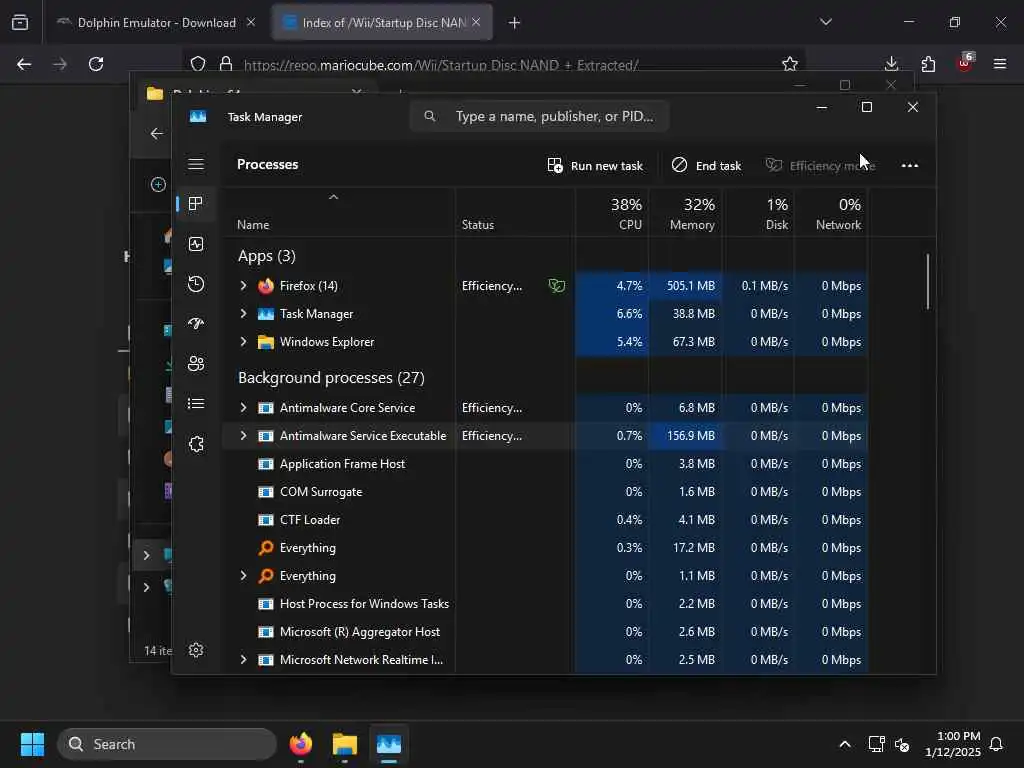Viewport: 1024px width, 768px height.
Task: Open Task Manager settings gear
Action: click(196, 650)
